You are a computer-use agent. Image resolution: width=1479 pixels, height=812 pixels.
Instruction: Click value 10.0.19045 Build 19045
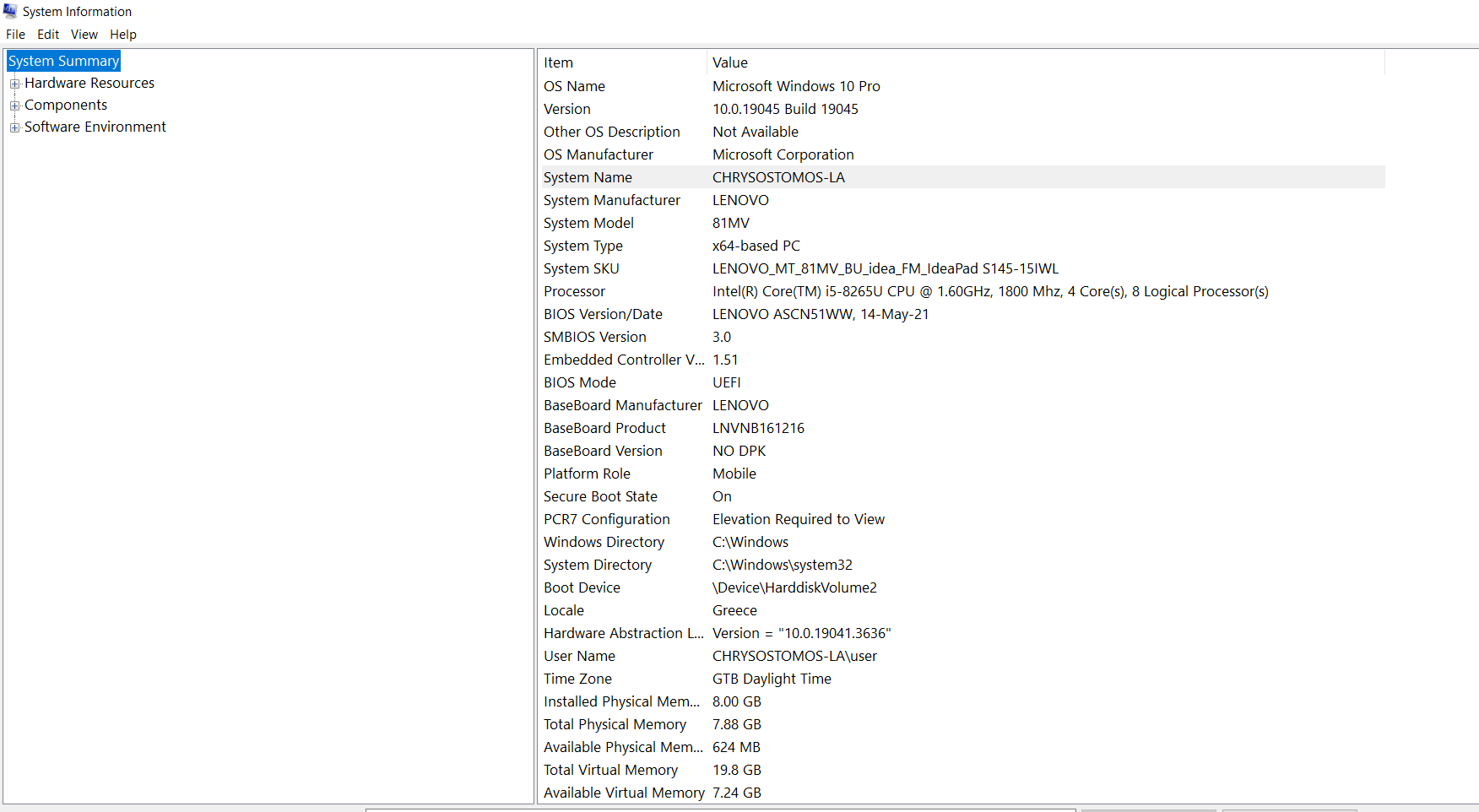[785, 109]
